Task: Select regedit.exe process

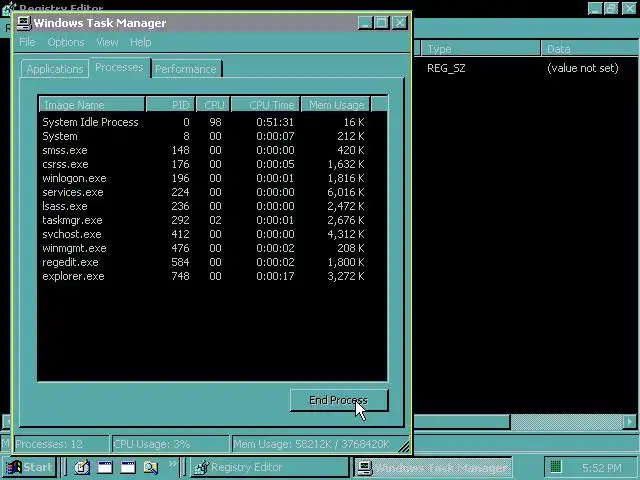Action: click(212, 262)
